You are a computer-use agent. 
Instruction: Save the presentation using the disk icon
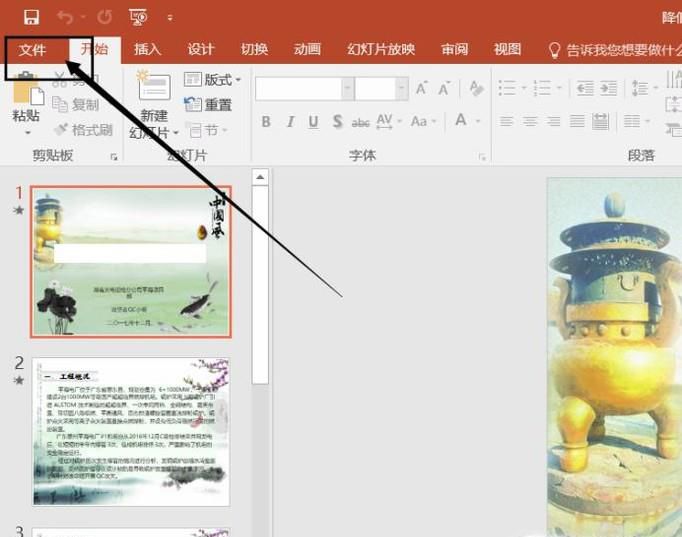click(x=31, y=17)
